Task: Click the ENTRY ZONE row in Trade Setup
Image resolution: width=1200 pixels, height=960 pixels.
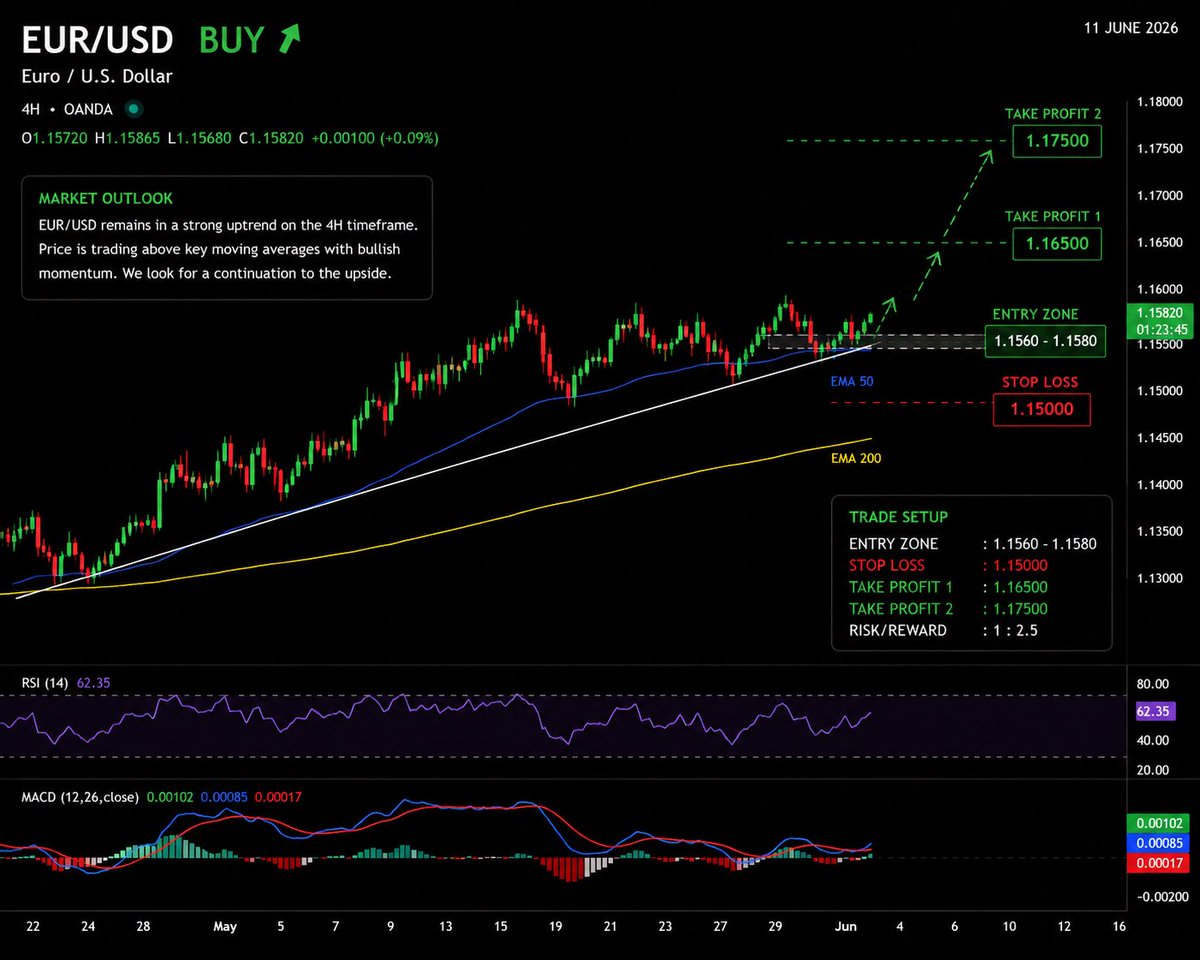Action: (x=972, y=544)
